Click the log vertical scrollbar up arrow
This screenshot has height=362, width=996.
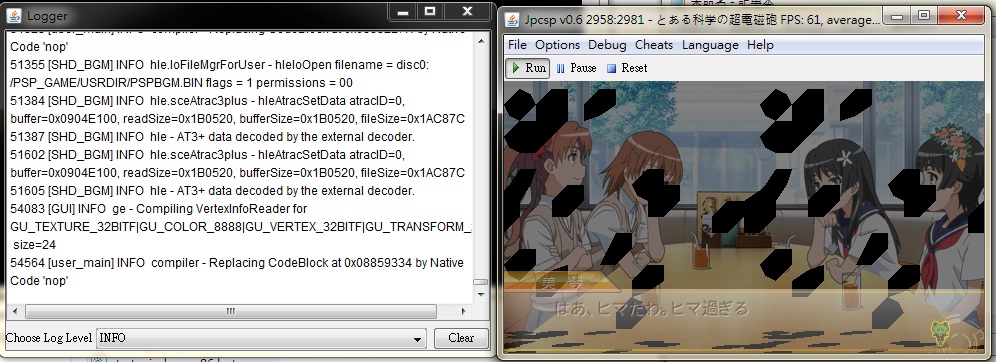(481, 42)
